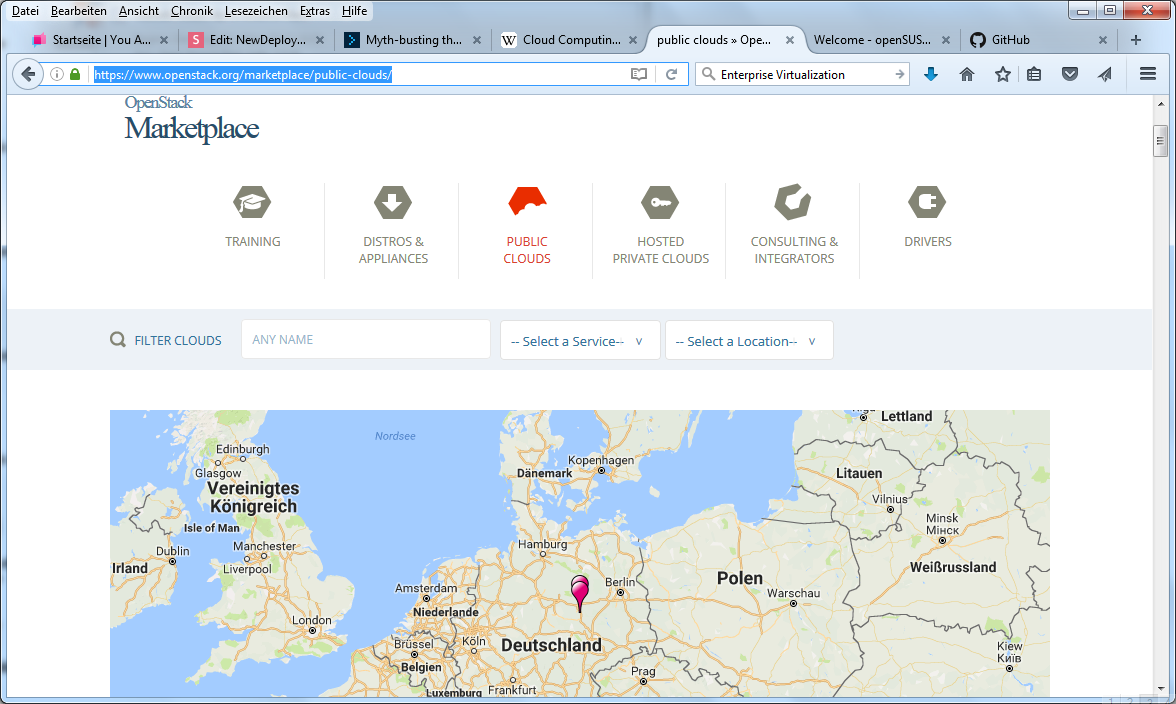Open the Select a Service dropdown
This screenshot has height=704, width=1176.
tap(580, 340)
